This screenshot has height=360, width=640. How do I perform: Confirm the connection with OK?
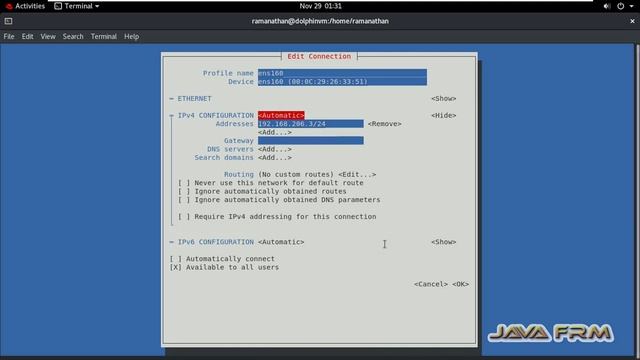point(460,284)
